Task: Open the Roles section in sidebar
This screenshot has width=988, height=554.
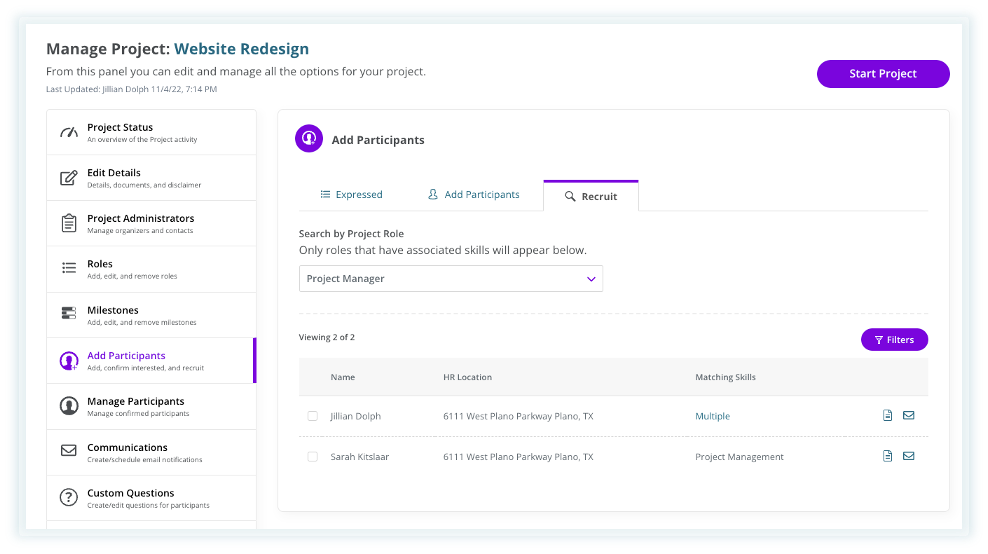Action: point(100,264)
